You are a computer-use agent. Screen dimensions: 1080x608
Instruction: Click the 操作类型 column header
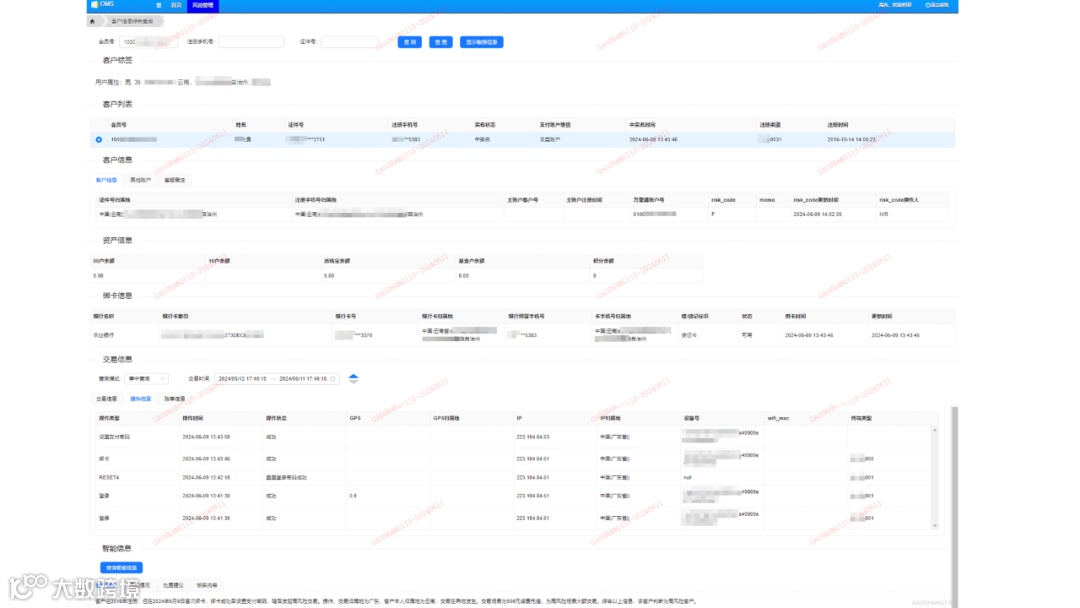coord(109,418)
